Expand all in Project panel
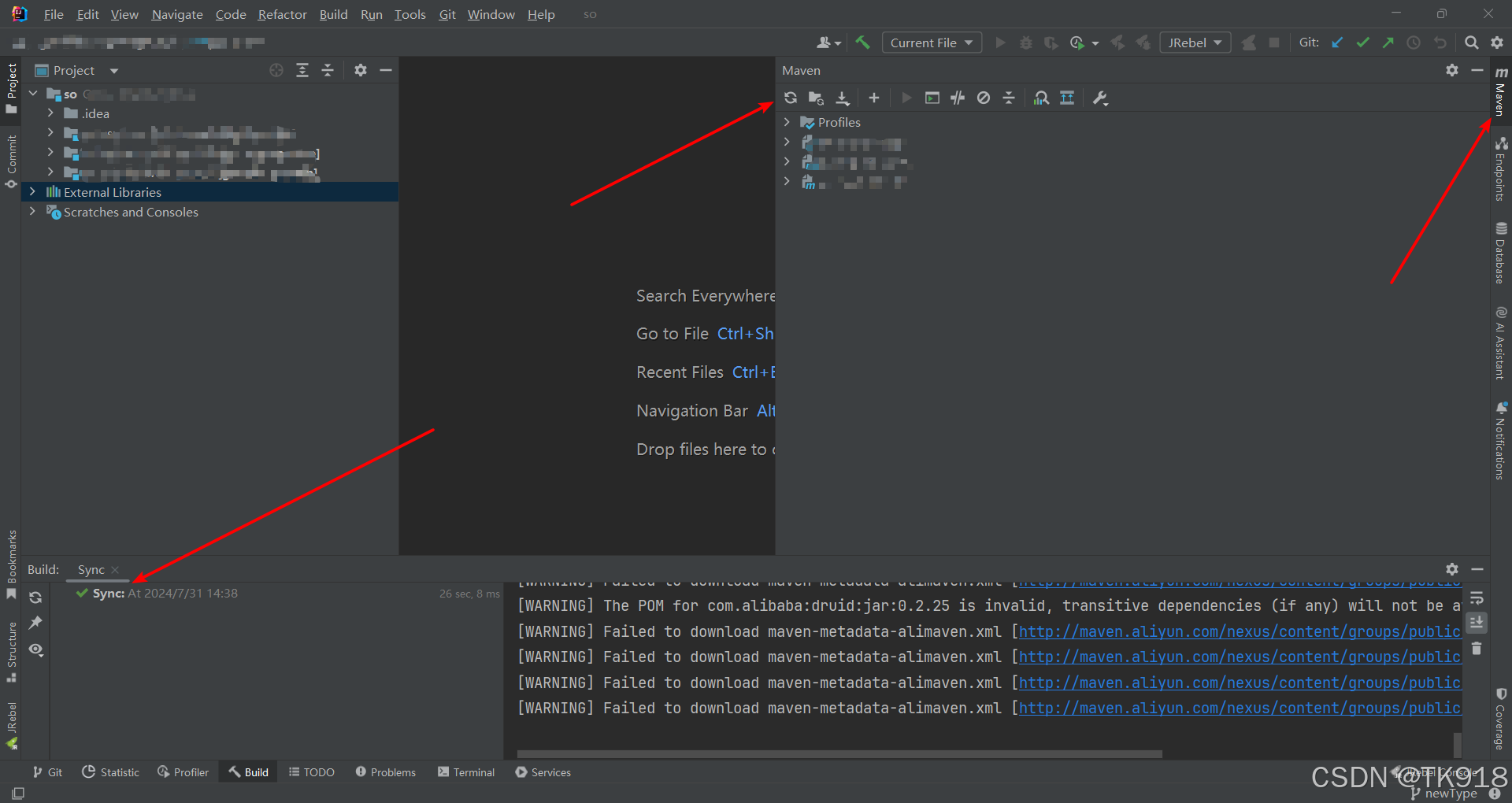Screen dimensions: 1512x803 coord(302,70)
